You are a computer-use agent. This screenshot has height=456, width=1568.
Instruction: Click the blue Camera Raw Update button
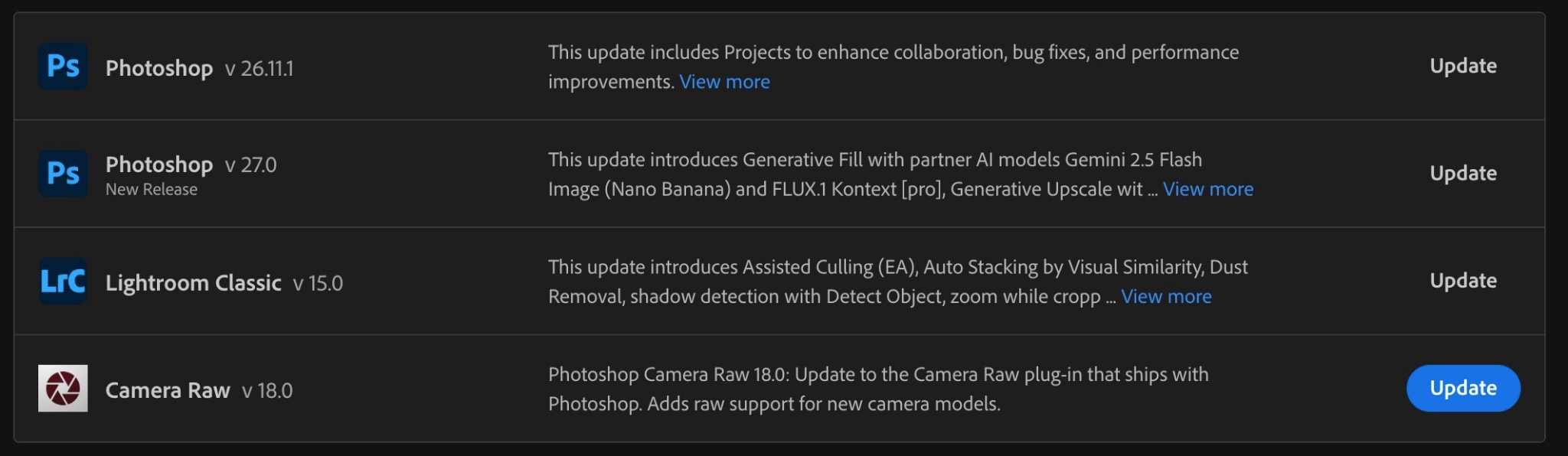coord(1462,388)
